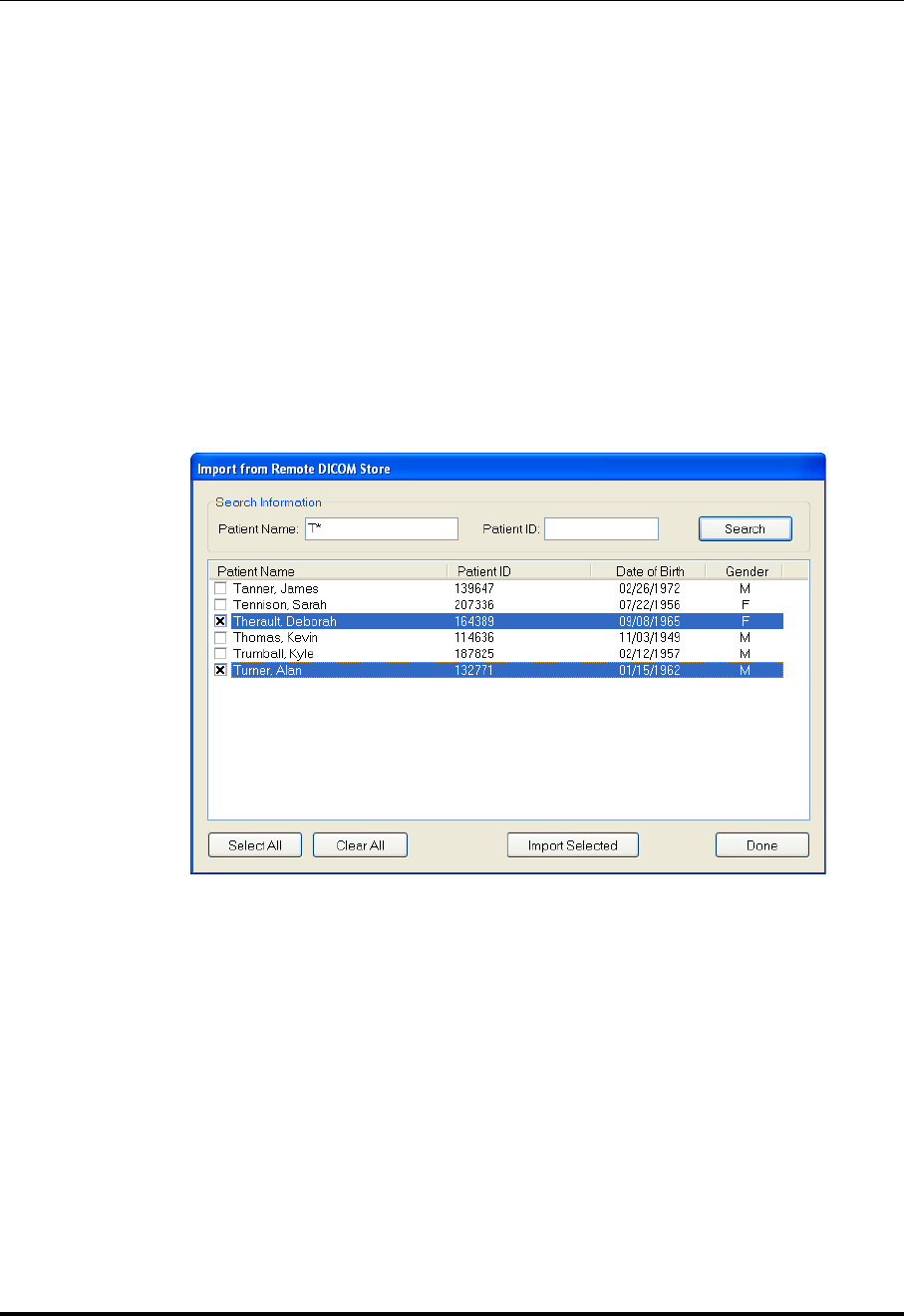Check the Tanner, James checkbox
Viewport: 904px width, 1316px height.
pyautogui.click(x=220, y=588)
